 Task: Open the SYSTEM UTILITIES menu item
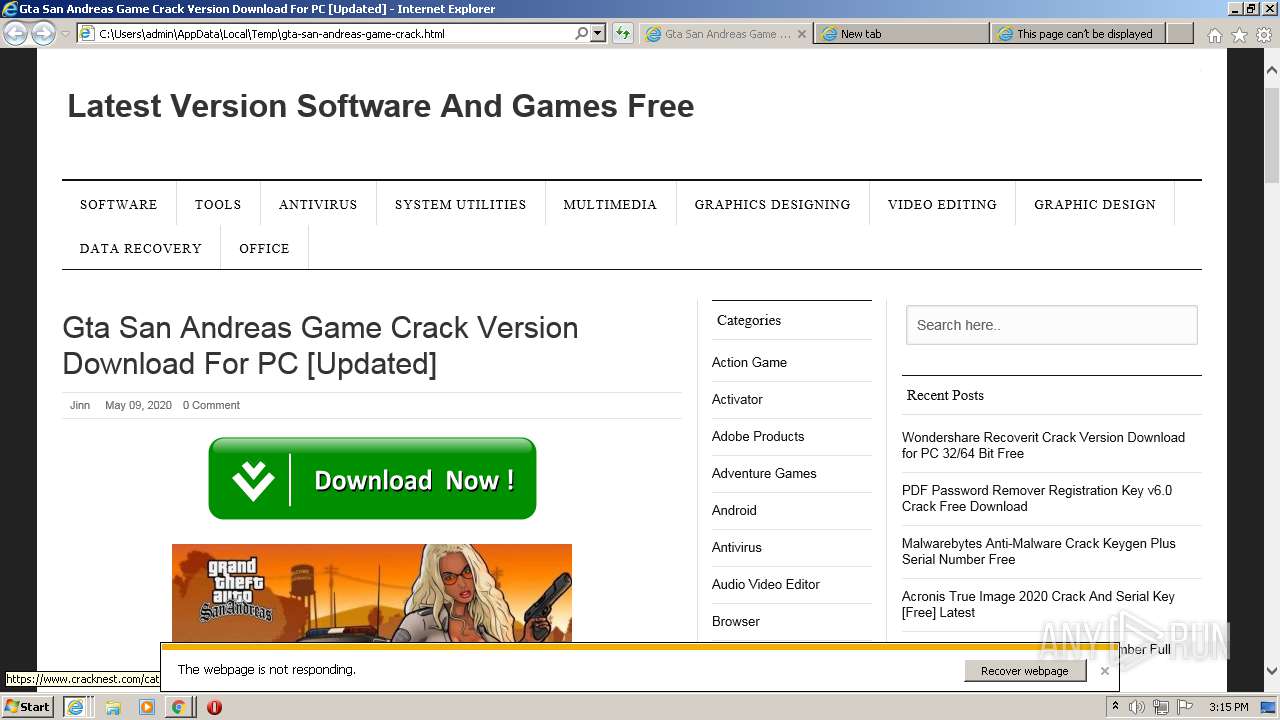click(460, 204)
